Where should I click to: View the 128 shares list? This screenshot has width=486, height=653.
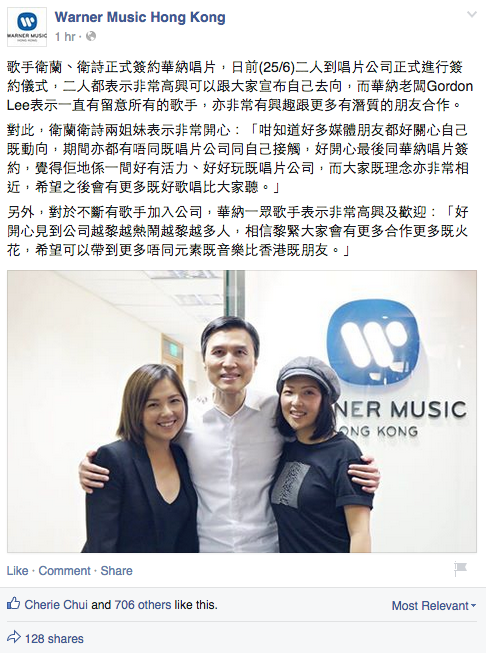pos(54,638)
